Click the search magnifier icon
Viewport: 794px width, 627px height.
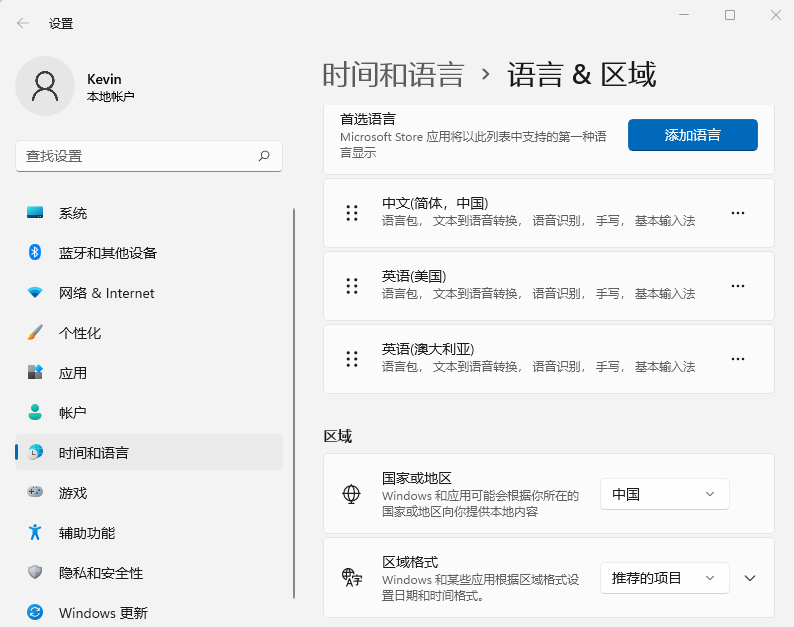(x=264, y=156)
